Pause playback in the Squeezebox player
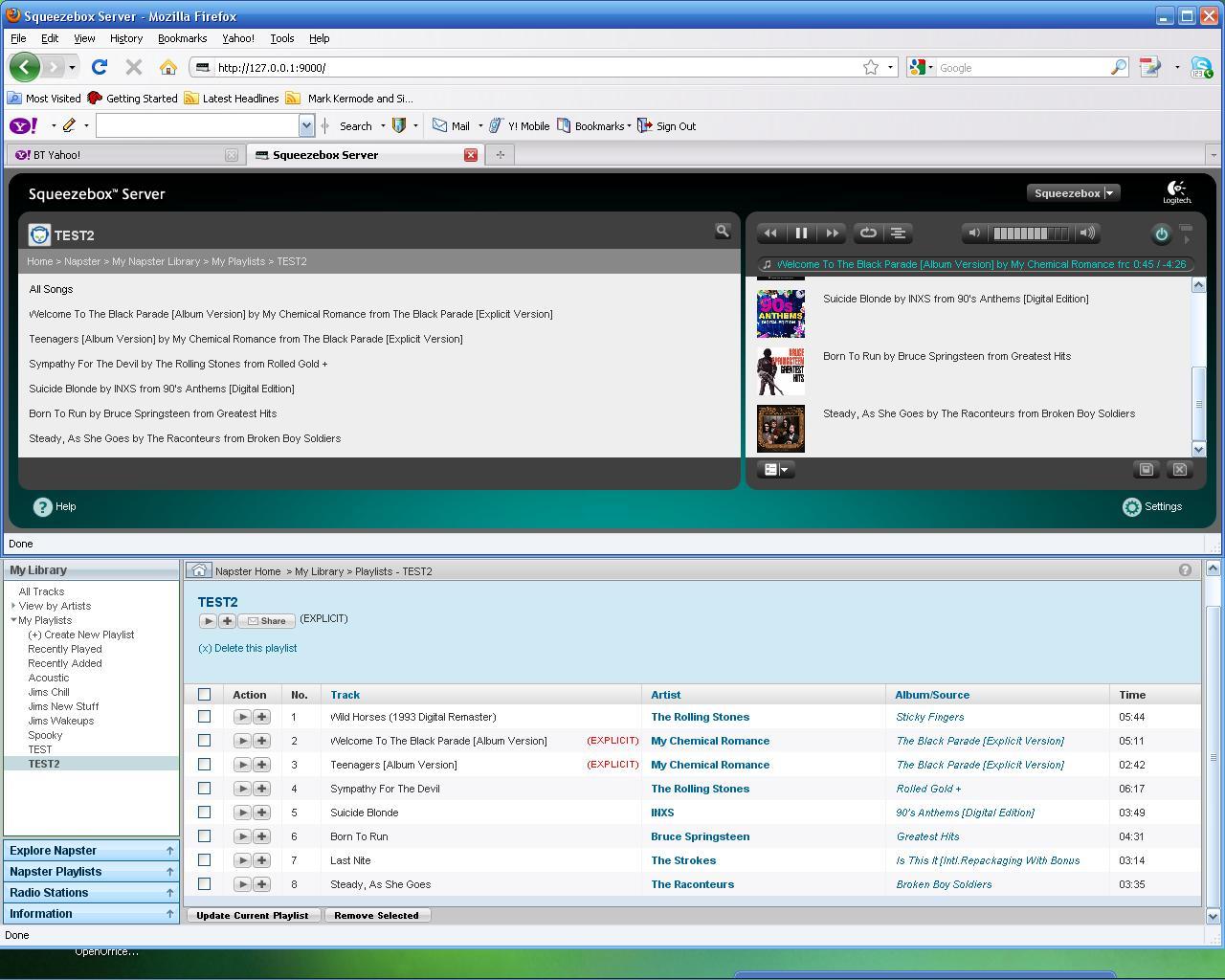 tap(801, 233)
